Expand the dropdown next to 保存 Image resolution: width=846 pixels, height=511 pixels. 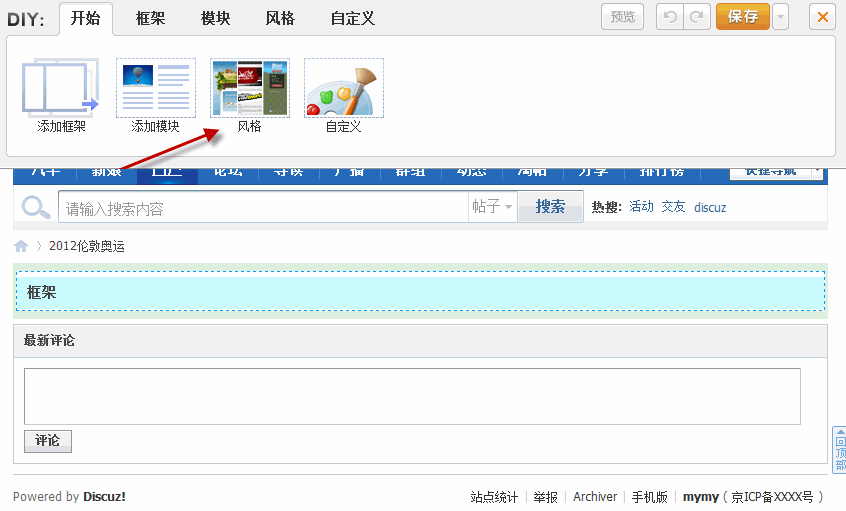point(780,17)
